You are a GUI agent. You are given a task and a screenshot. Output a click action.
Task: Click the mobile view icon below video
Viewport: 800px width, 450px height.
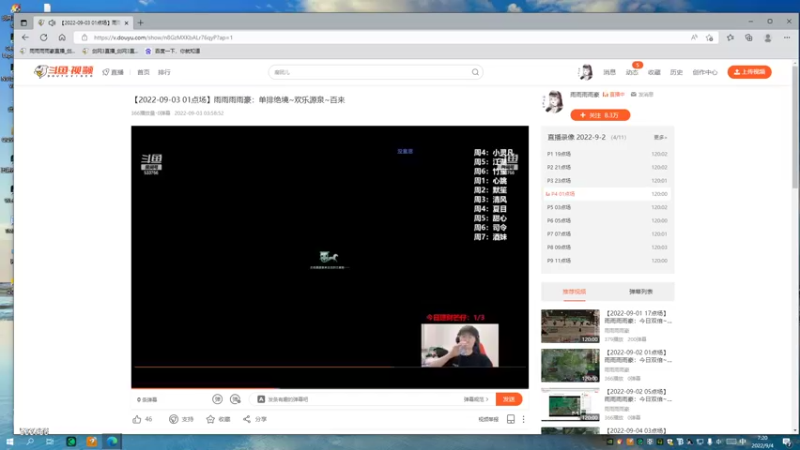pyautogui.click(x=511, y=419)
